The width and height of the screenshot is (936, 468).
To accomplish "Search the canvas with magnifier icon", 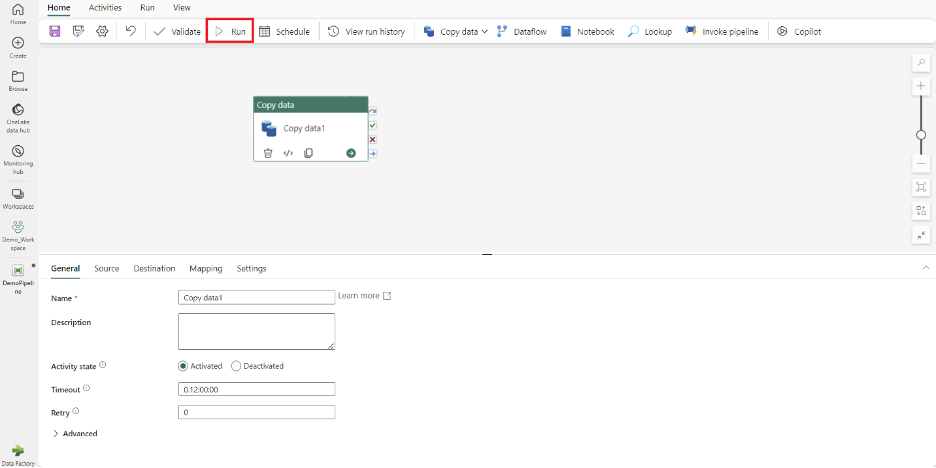I will 921,63.
